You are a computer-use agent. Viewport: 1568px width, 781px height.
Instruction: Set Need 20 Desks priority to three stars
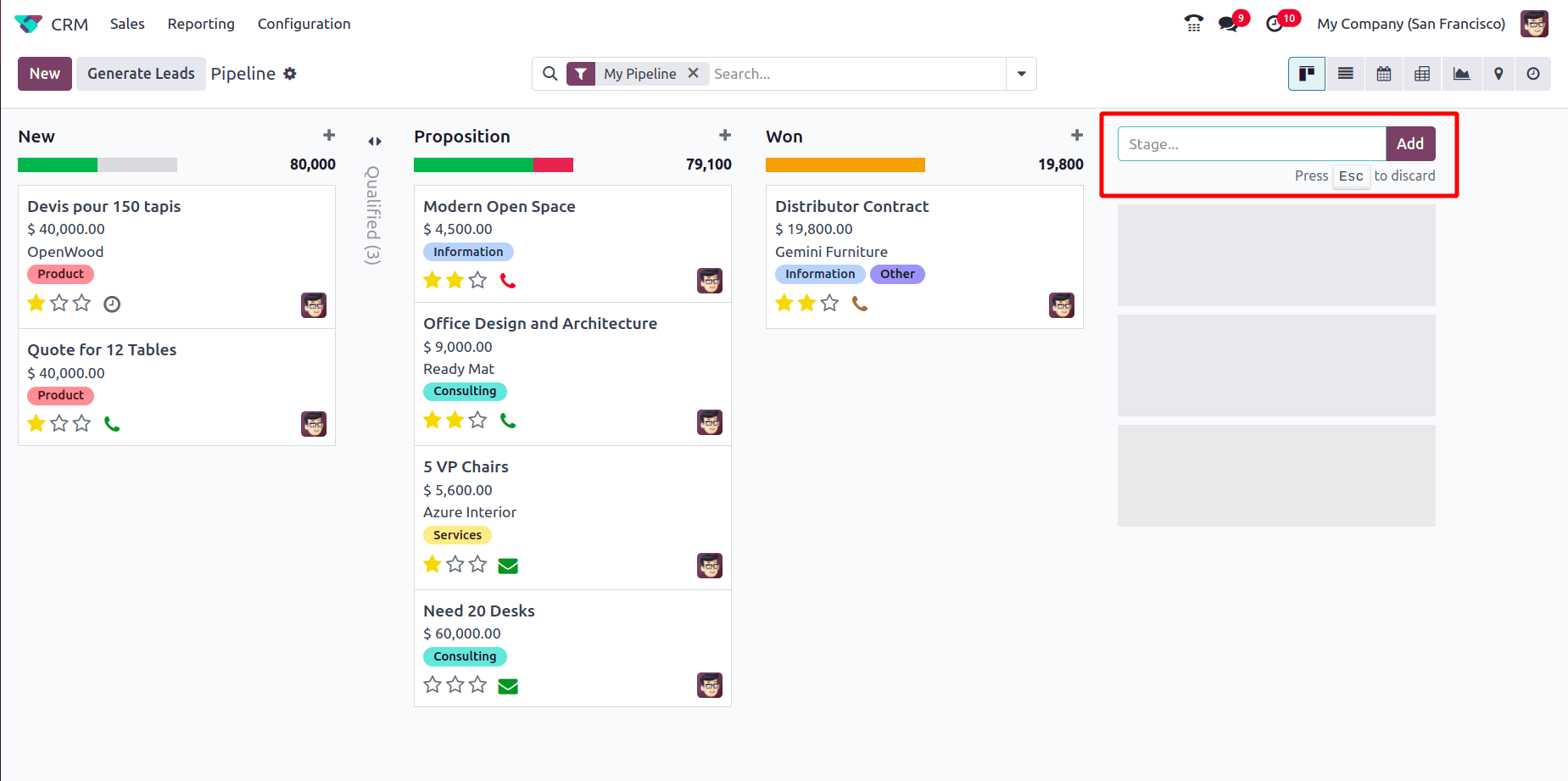click(478, 684)
